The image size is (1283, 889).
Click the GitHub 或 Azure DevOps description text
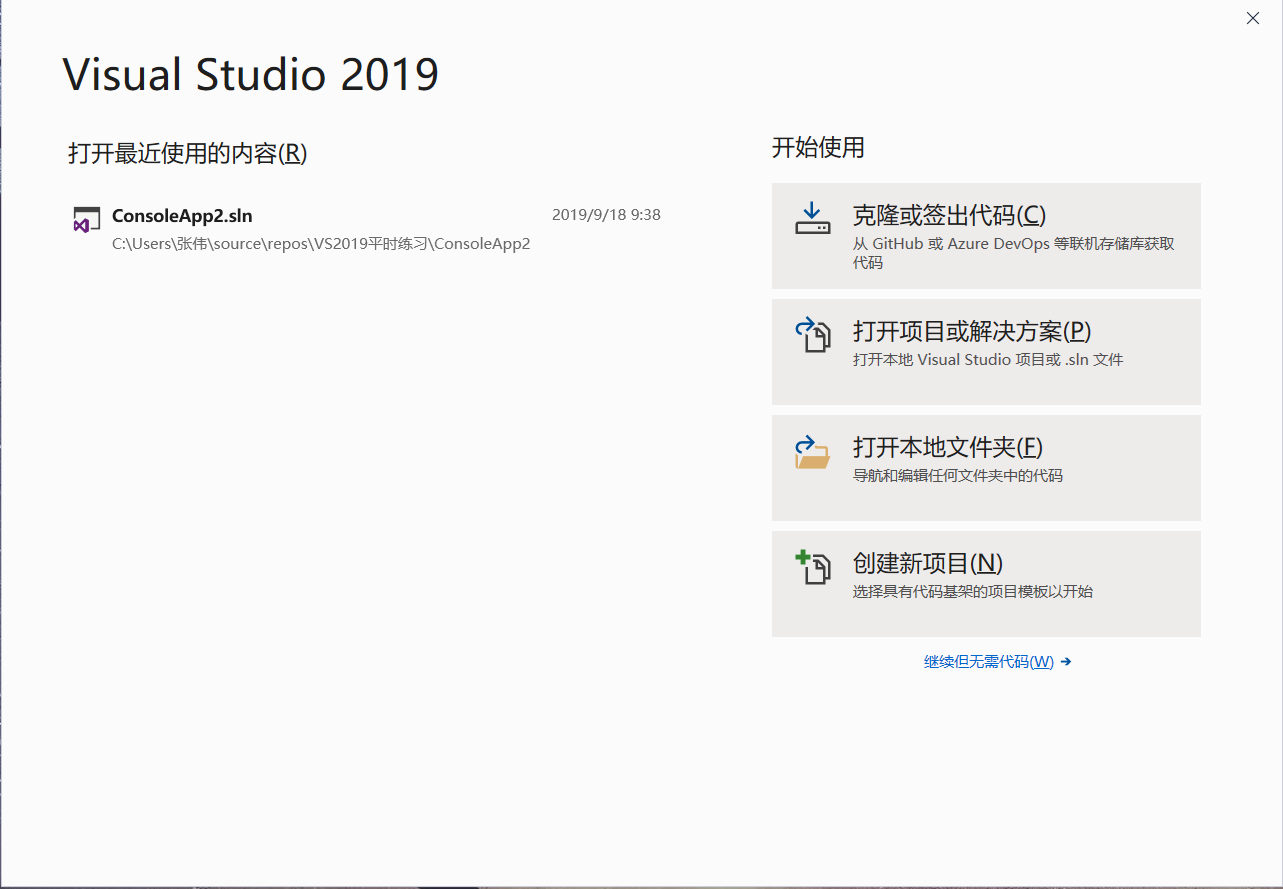click(x=1013, y=253)
